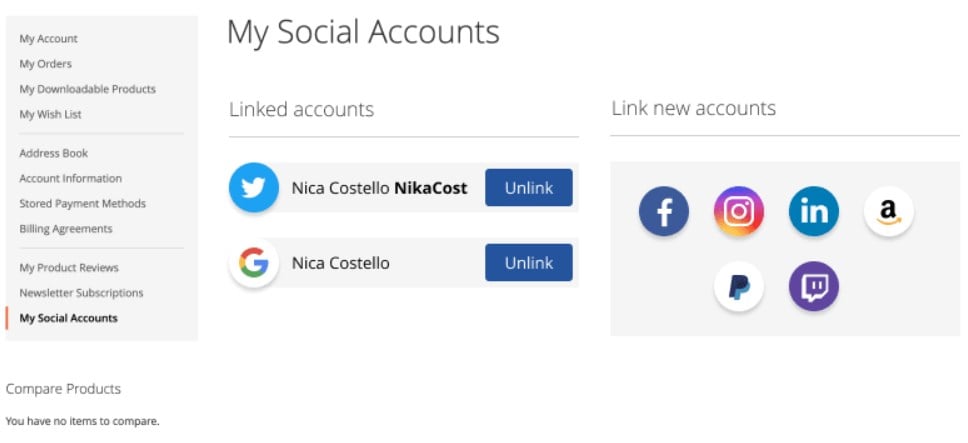Go to Newsletter Subscriptions

pos(81,294)
